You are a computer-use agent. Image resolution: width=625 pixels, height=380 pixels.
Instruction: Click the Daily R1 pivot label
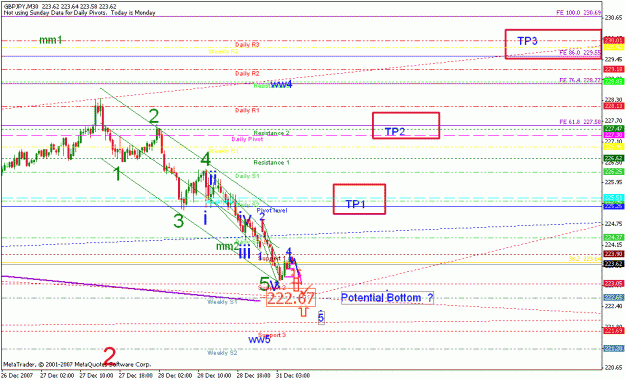click(x=247, y=110)
